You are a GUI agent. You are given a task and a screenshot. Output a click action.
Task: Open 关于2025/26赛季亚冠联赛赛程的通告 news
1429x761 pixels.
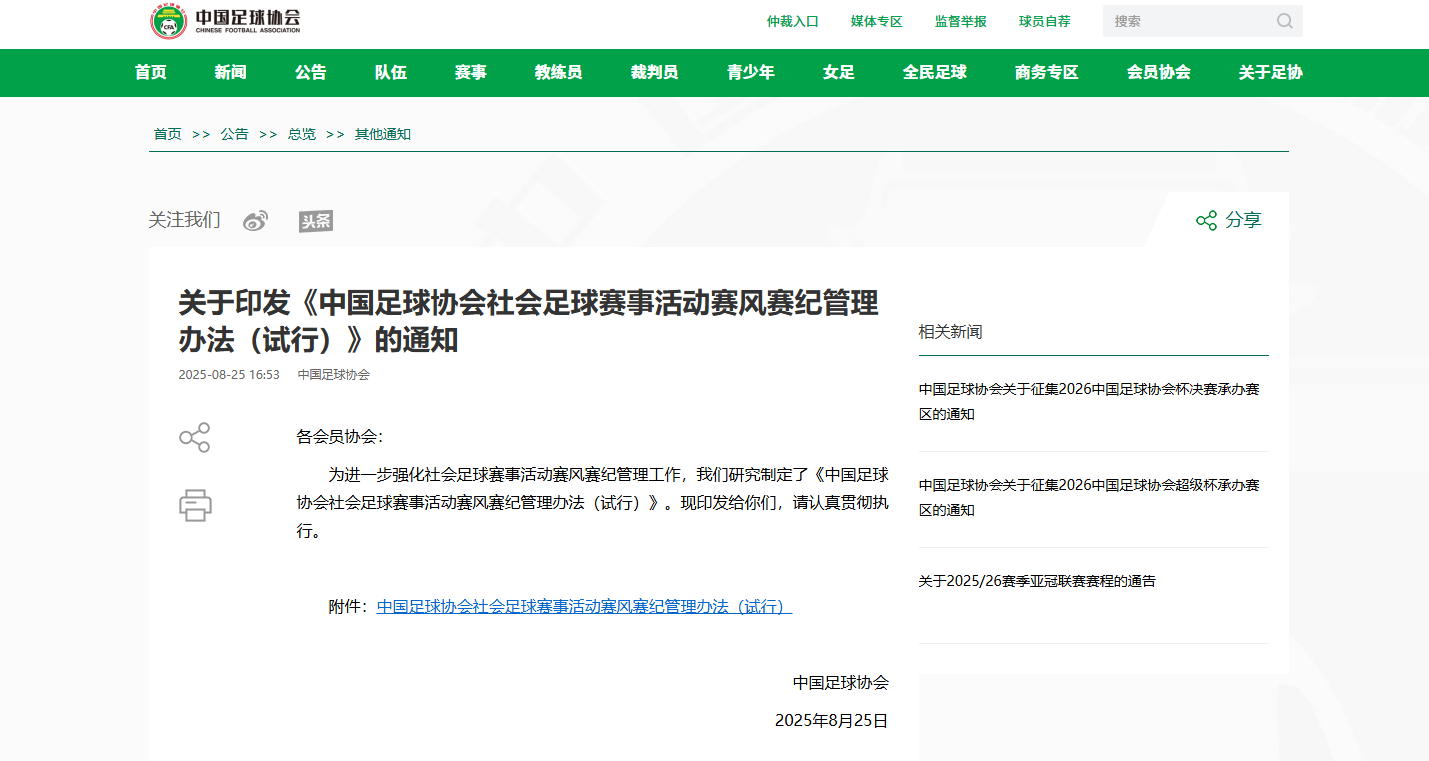click(1037, 581)
